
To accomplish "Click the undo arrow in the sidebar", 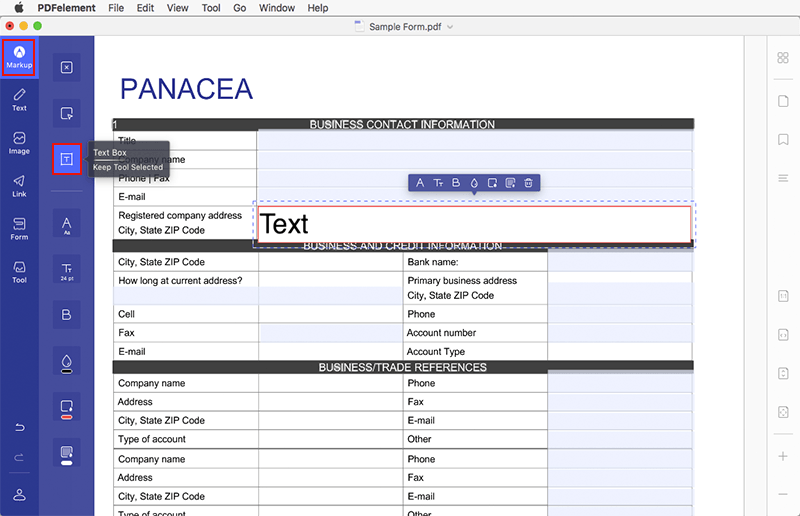I will (19, 427).
